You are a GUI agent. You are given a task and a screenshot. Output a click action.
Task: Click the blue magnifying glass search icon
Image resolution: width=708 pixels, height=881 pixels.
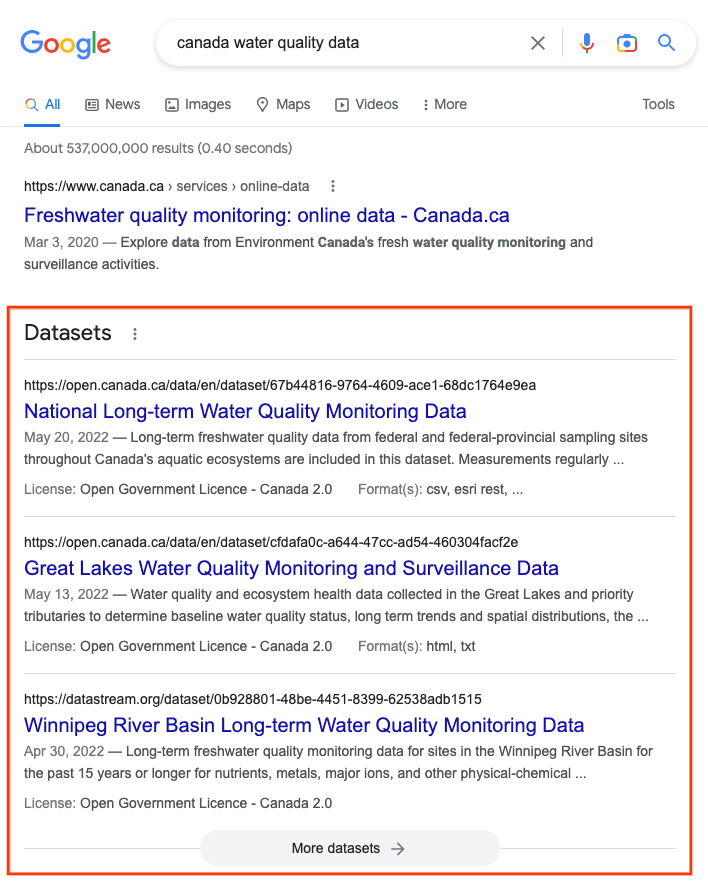(x=666, y=43)
